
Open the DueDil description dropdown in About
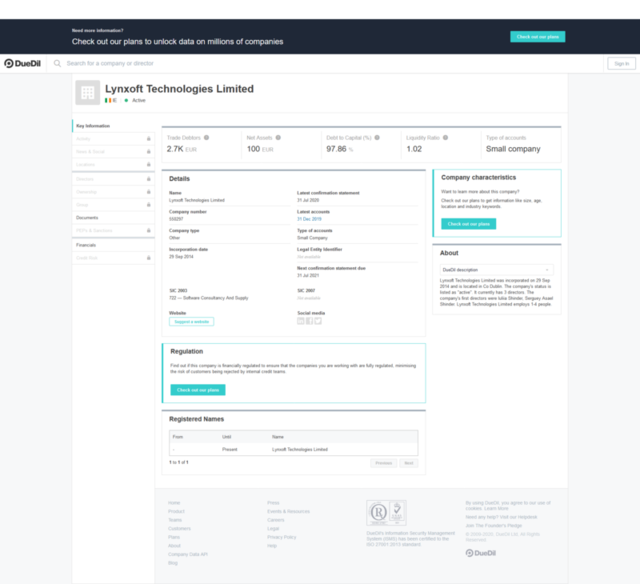[x=496, y=270]
